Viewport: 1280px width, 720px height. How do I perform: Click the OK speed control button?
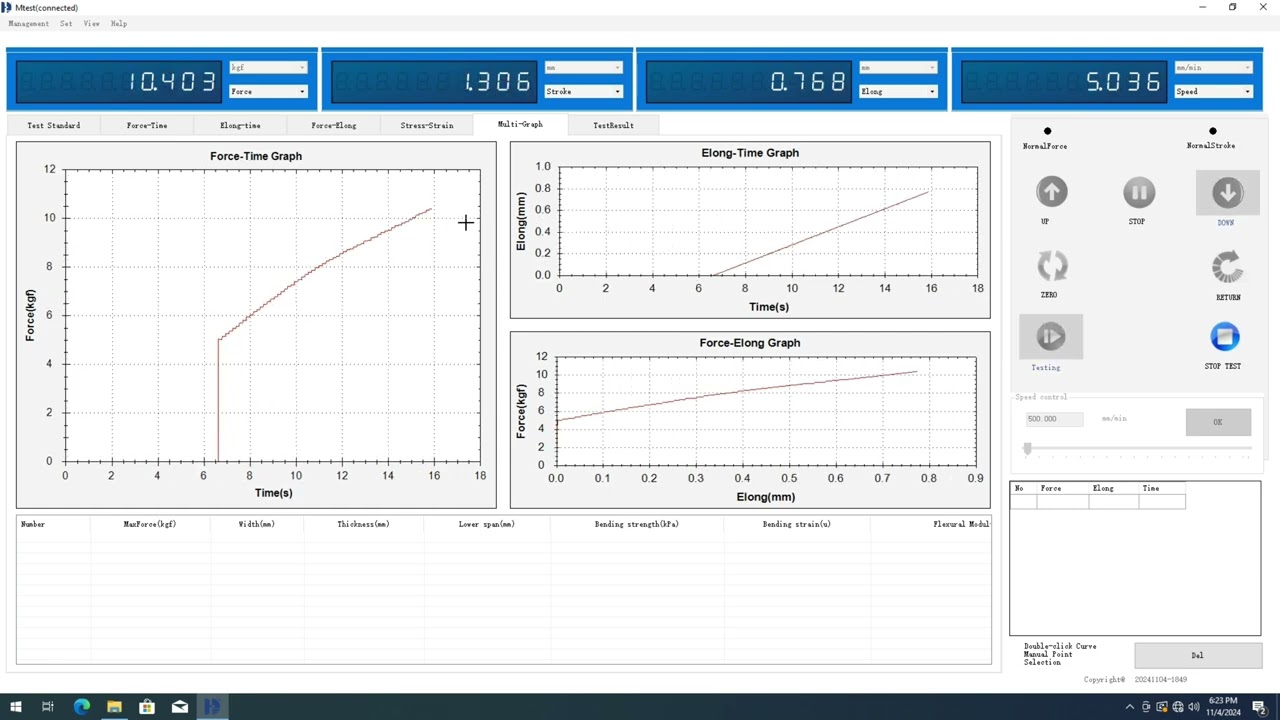[1218, 422]
